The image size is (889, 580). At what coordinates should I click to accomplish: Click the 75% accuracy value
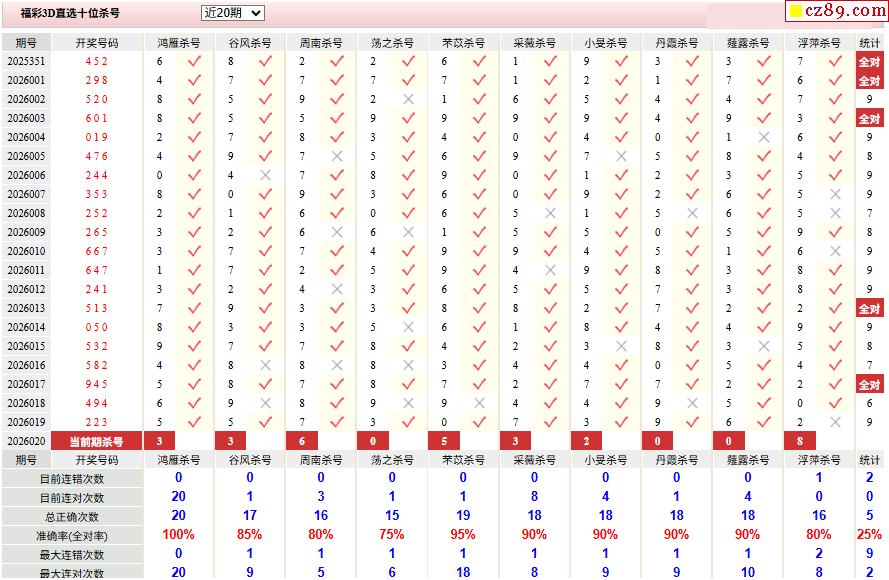pyautogui.click(x=392, y=534)
